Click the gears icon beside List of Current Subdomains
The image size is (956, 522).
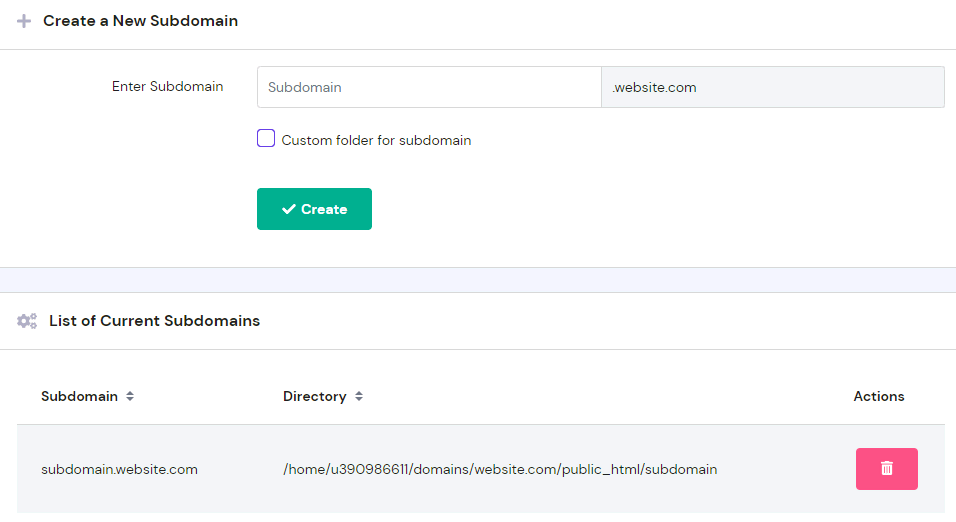[x=27, y=321]
